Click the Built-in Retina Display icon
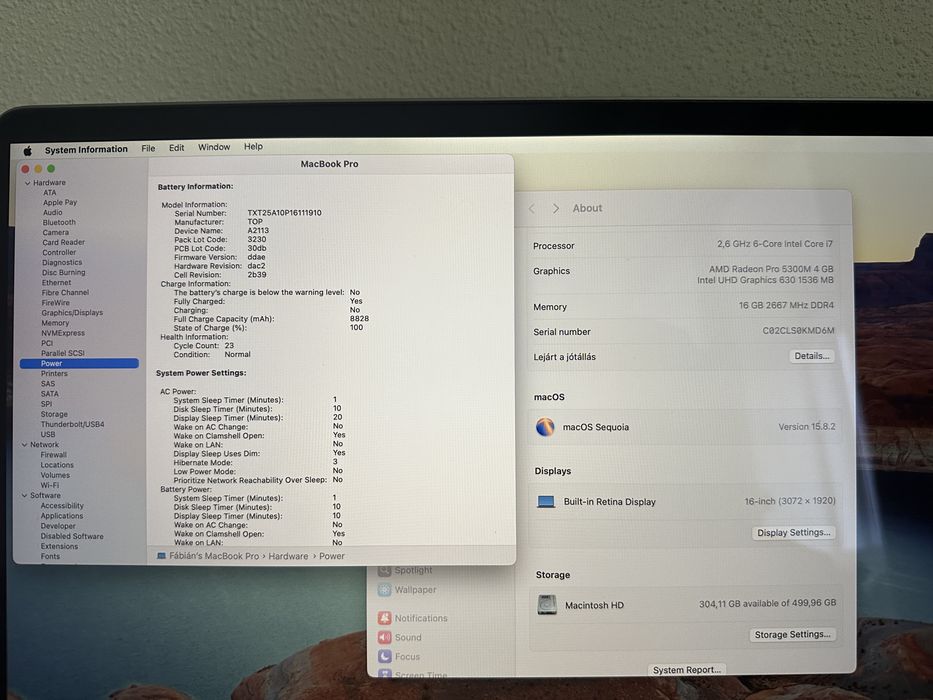Image resolution: width=933 pixels, height=700 pixels. tap(546, 502)
